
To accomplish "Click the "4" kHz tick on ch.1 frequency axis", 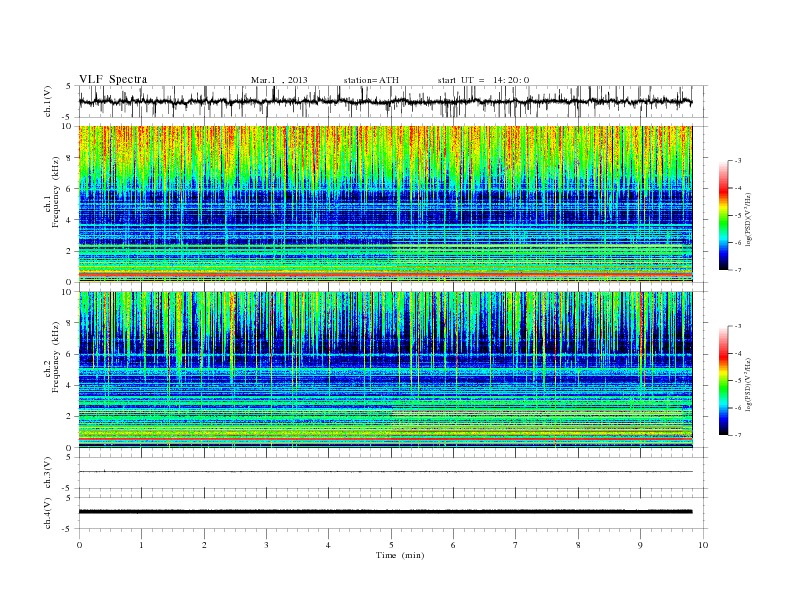I will pyautogui.click(x=69, y=220).
